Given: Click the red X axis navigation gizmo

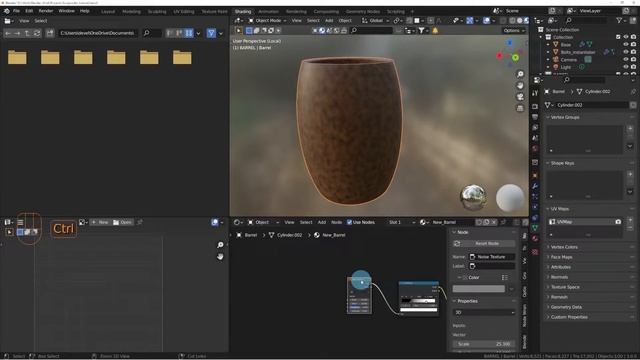Looking at the screenshot, I should click(500, 56).
